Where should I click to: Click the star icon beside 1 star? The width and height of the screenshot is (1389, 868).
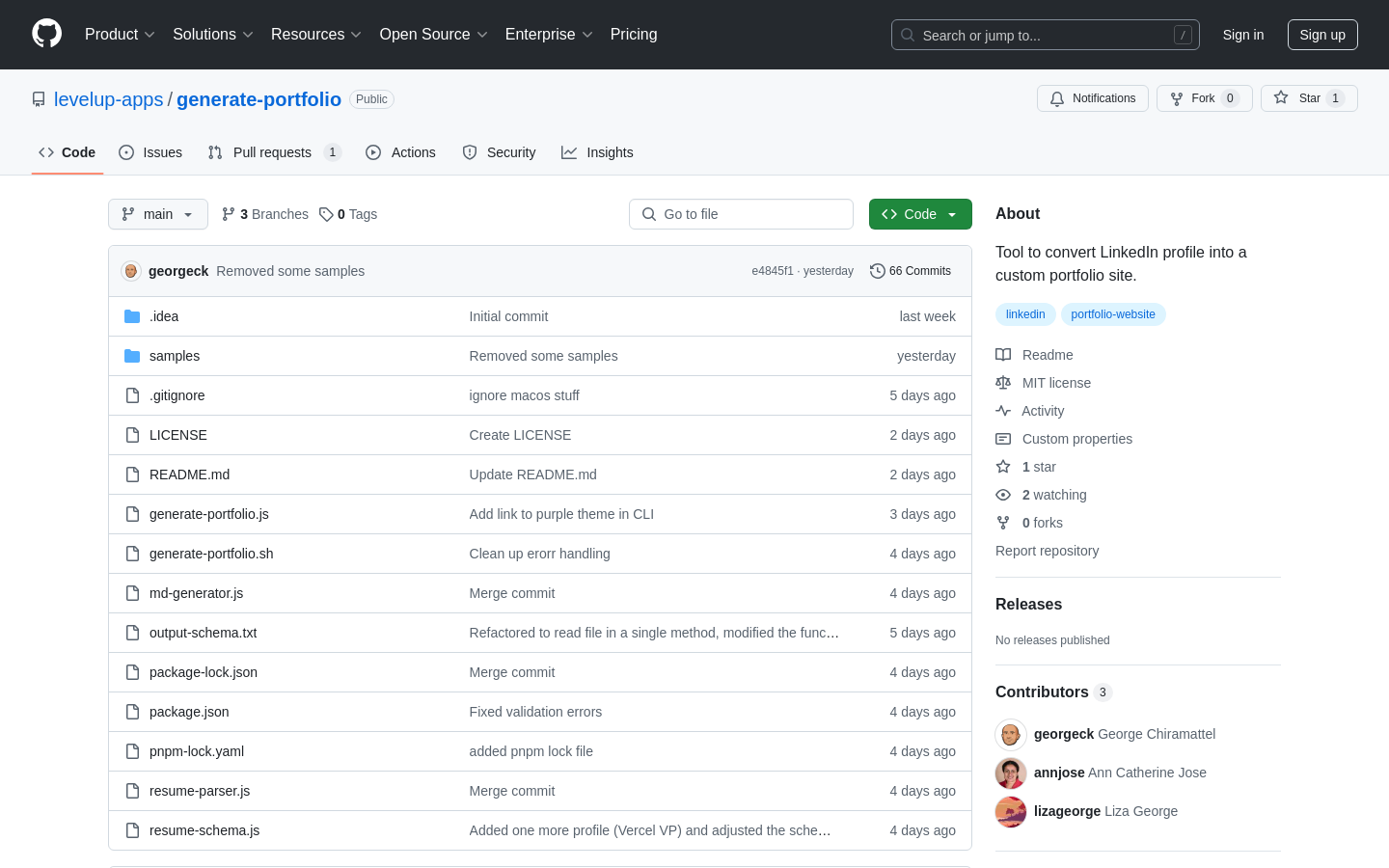point(1003,467)
